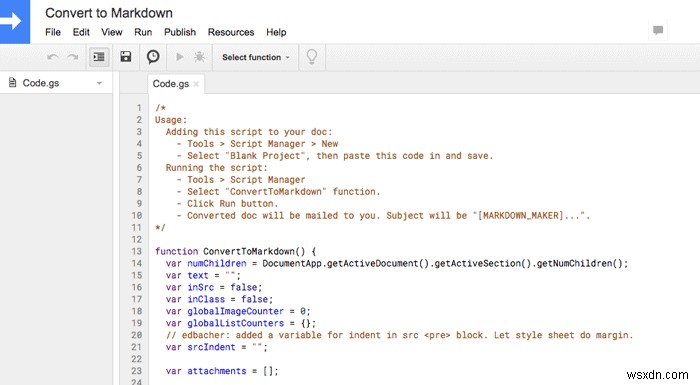The height and width of the screenshot is (385, 700).
Task: Click the 'Running the script:' comment line
Action: click(x=217, y=167)
